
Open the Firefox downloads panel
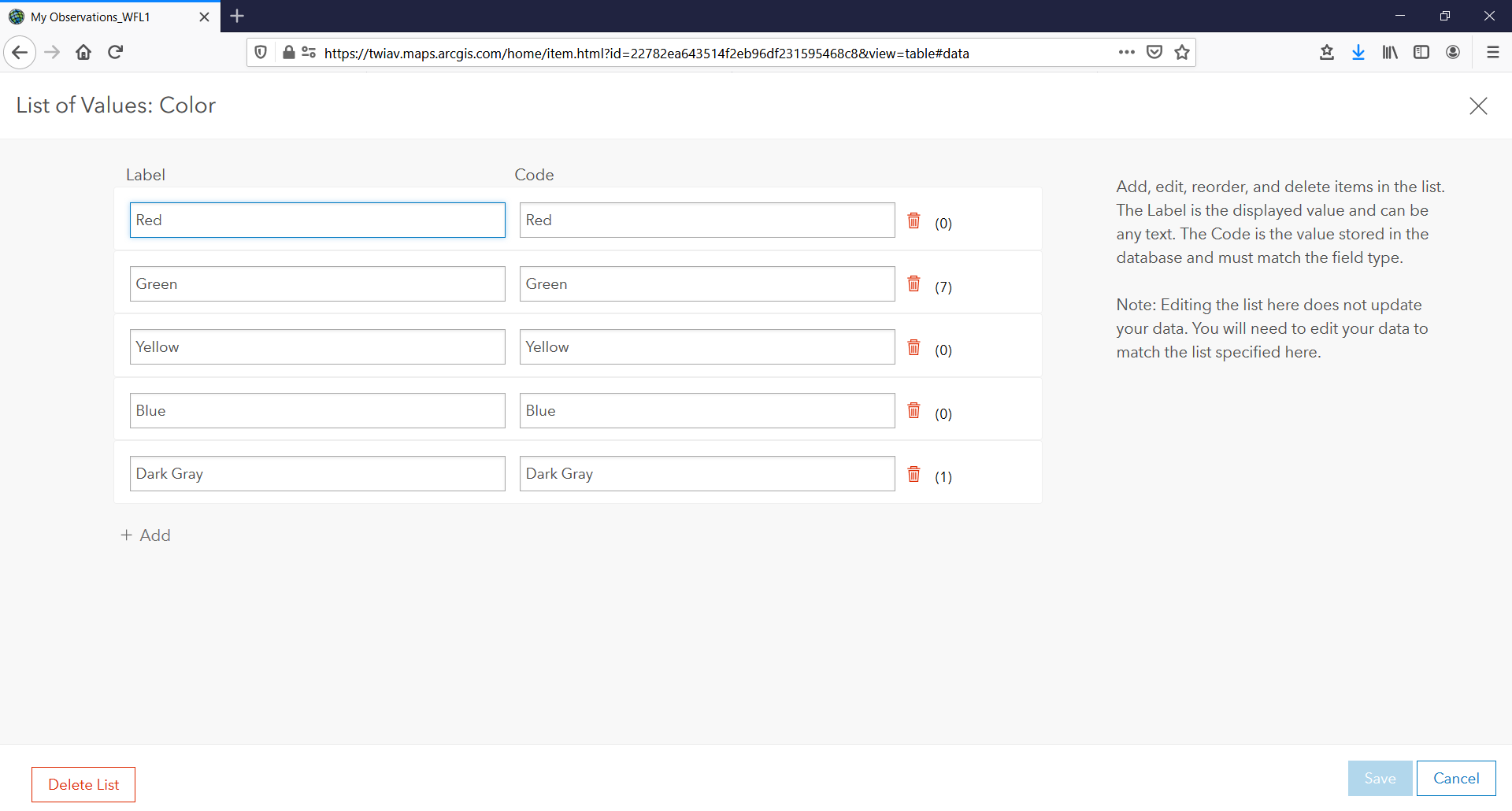point(1358,52)
